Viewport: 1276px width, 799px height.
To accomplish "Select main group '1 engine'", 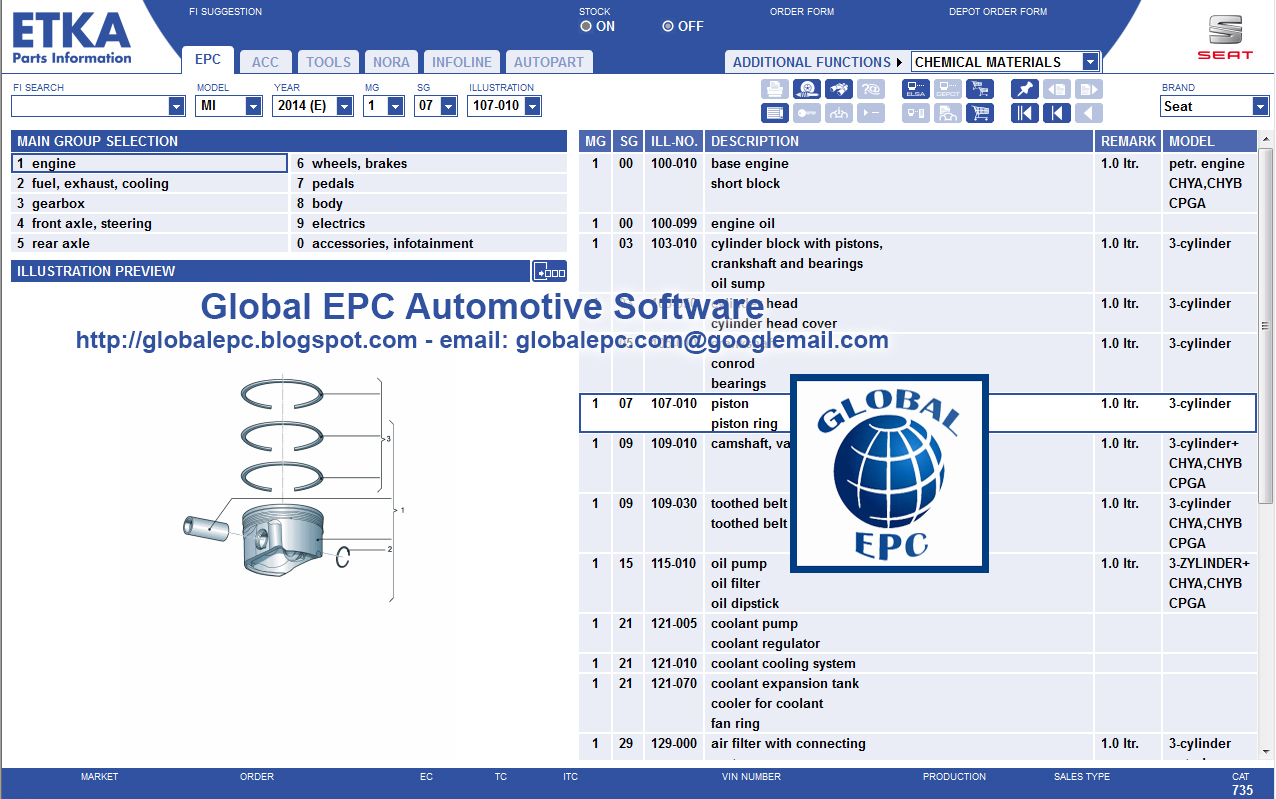I will click(x=149, y=163).
